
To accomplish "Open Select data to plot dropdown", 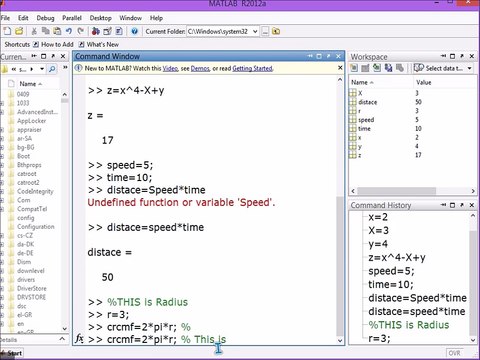I will pos(470,68).
